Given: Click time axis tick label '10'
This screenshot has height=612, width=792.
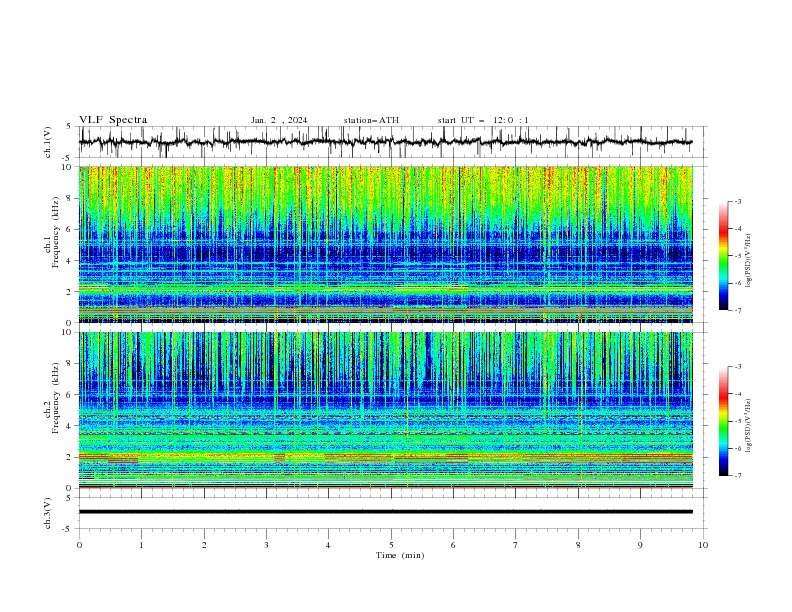Looking at the screenshot, I should click(x=703, y=545).
